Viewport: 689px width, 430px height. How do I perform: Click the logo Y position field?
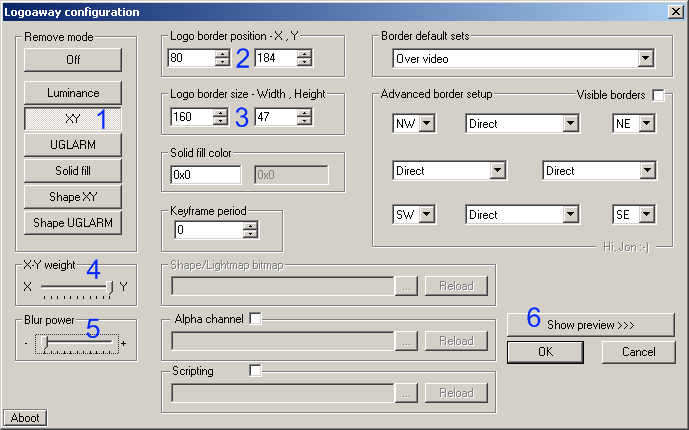click(276, 58)
